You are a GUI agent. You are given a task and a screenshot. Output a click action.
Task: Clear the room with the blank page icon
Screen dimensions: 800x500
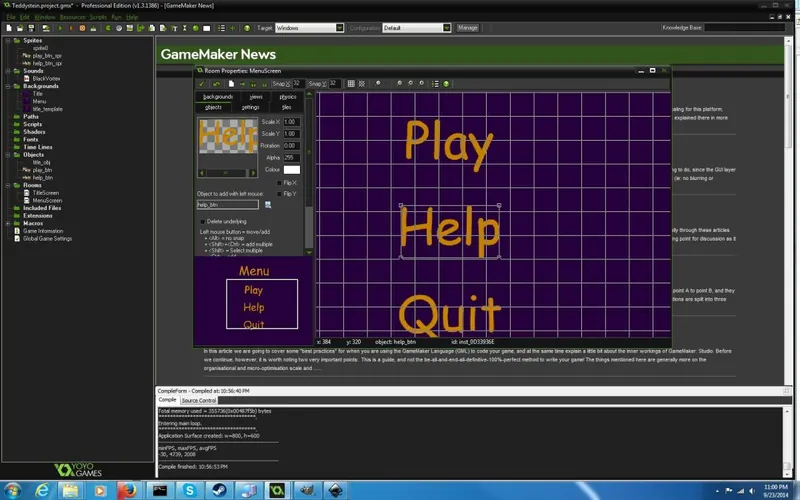231,84
